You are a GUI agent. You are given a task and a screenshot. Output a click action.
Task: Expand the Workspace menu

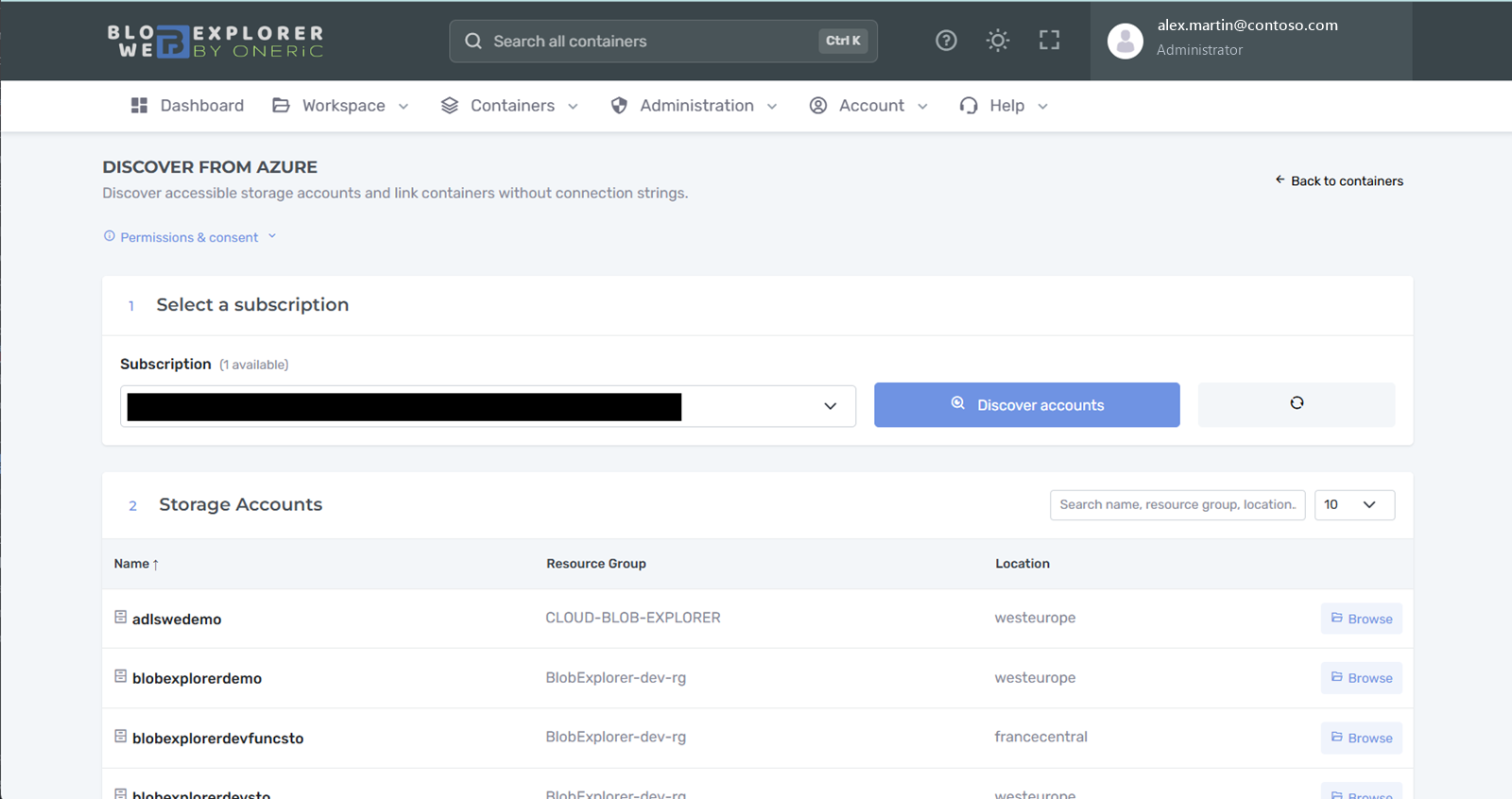coord(340,106)
